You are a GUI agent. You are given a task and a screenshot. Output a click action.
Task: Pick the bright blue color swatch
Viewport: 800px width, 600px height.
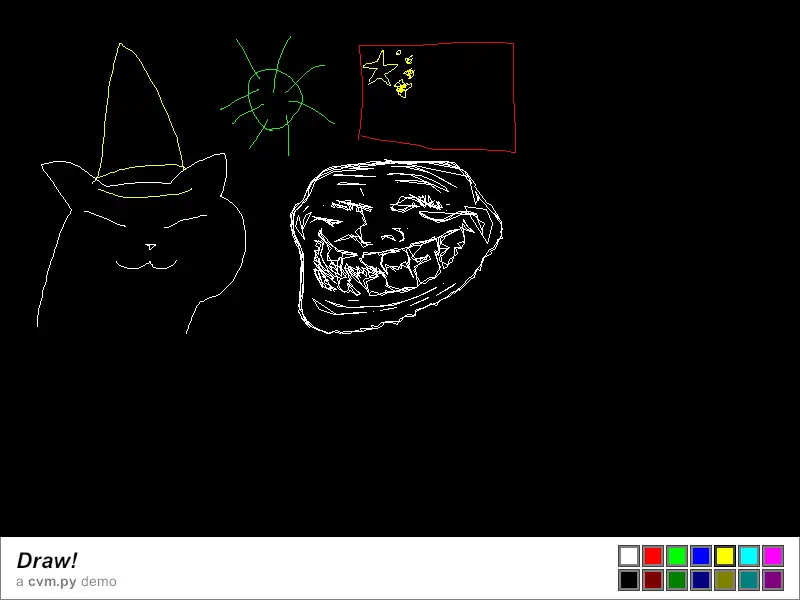pyautogui.click(x=701, y=556)
